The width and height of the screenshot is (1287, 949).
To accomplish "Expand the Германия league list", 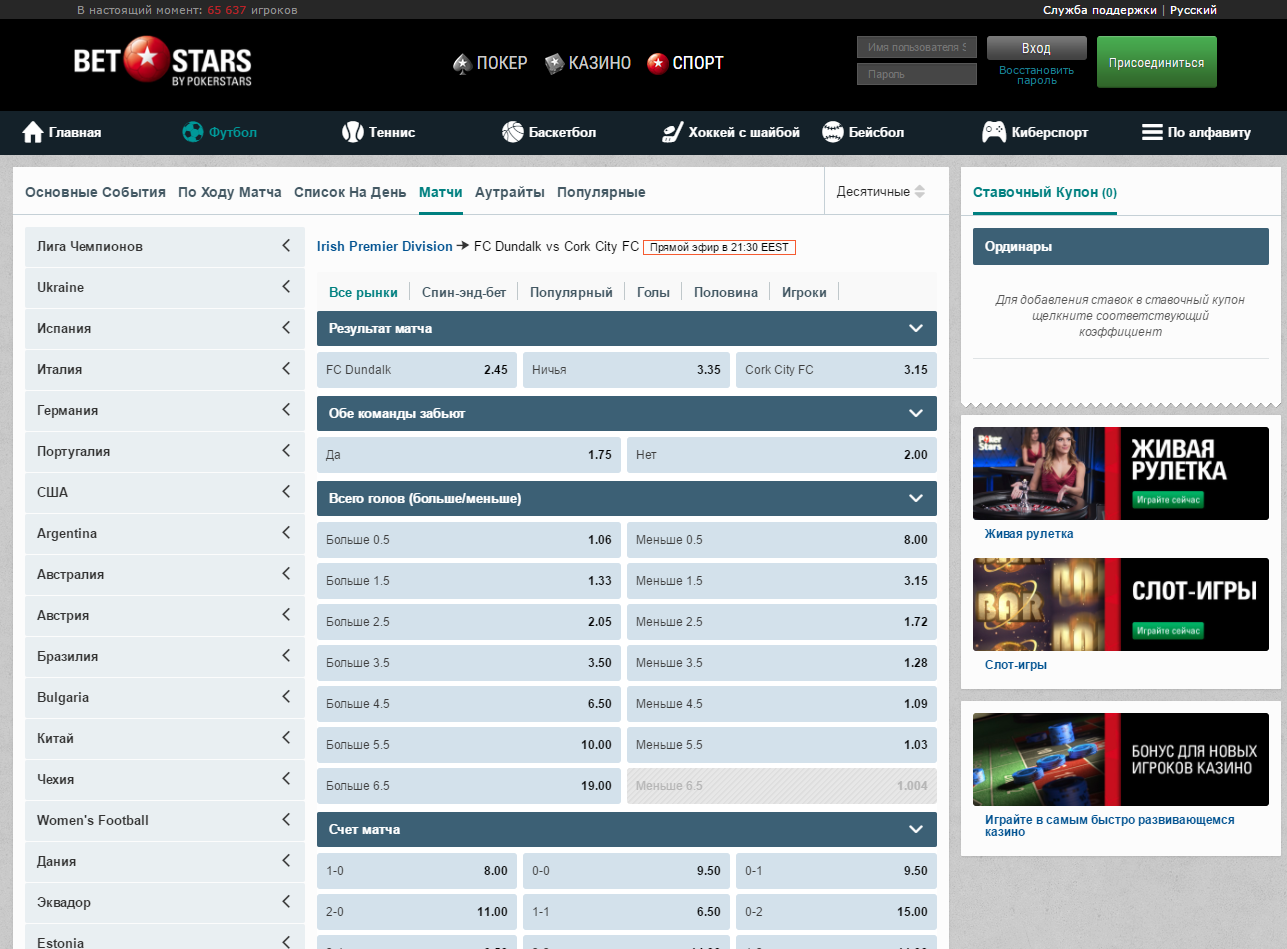I will pos(165,410).
